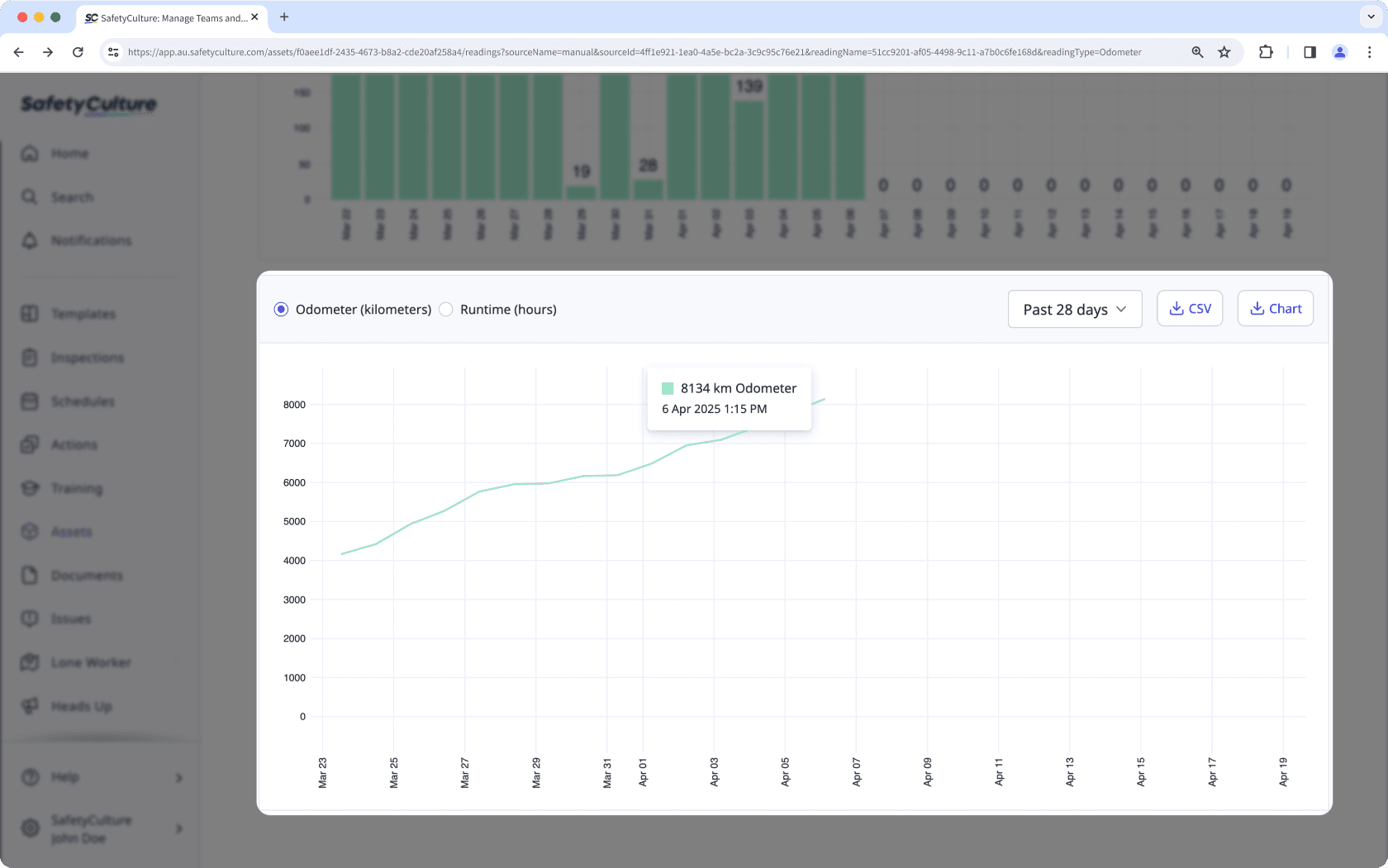Open the Schedules section
The width and height of the screenshot is (1388, 868).
(x=83, y=401)
